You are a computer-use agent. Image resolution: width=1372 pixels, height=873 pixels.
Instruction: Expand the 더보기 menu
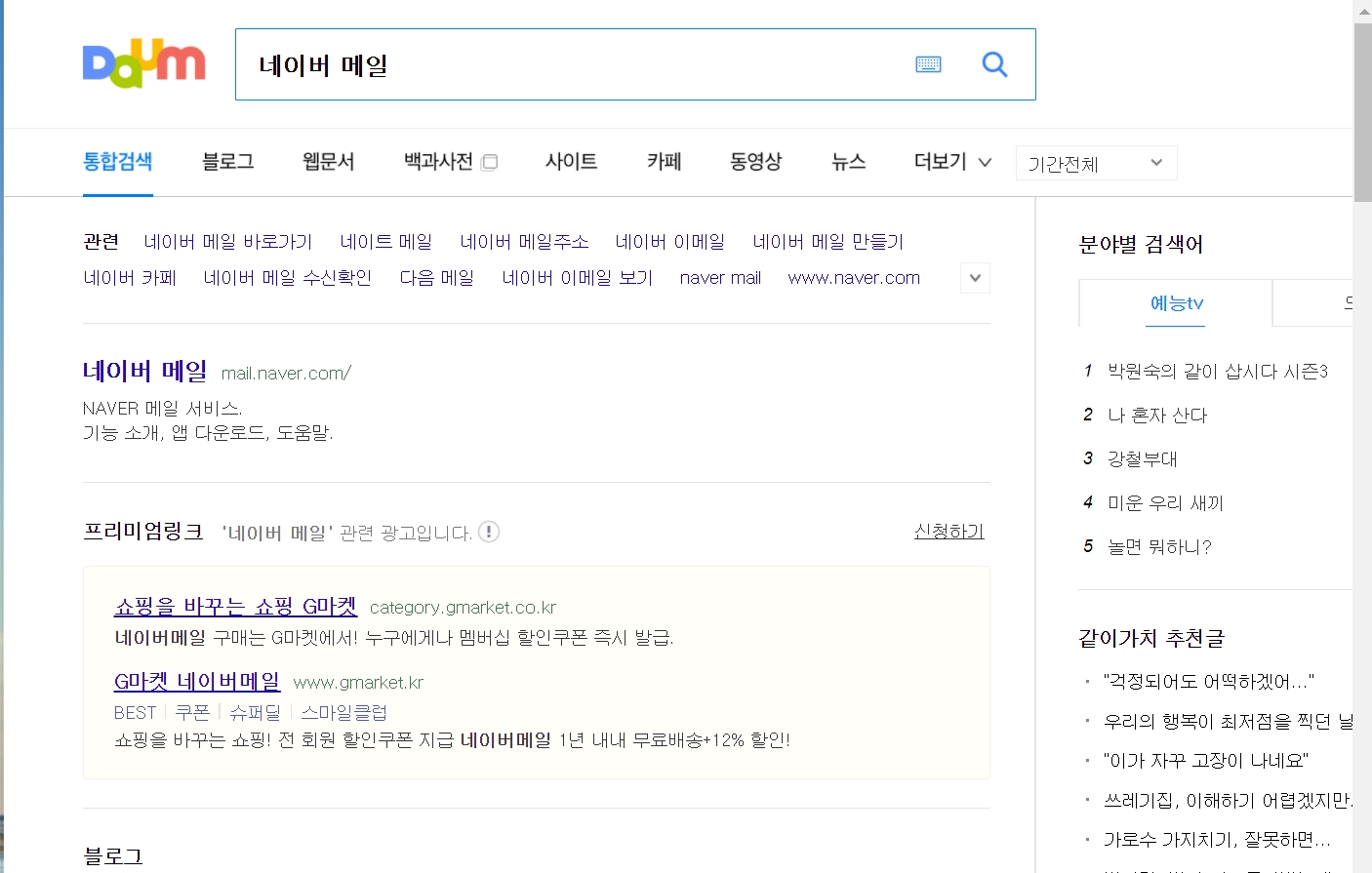pos(952,162)
